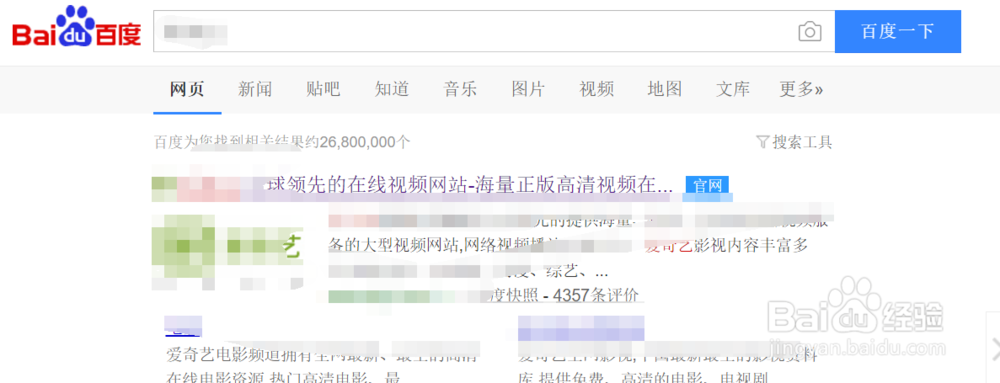Viewport: 1000px width, 383px height.
Task: Go to the 文库 tab
Action: pos(733,89)
